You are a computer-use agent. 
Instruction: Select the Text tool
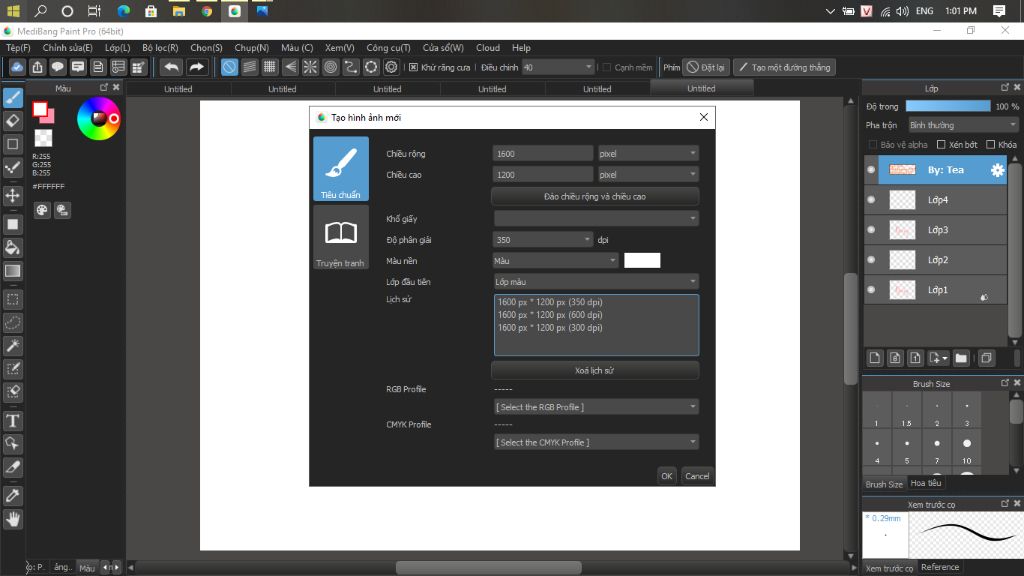12,421
